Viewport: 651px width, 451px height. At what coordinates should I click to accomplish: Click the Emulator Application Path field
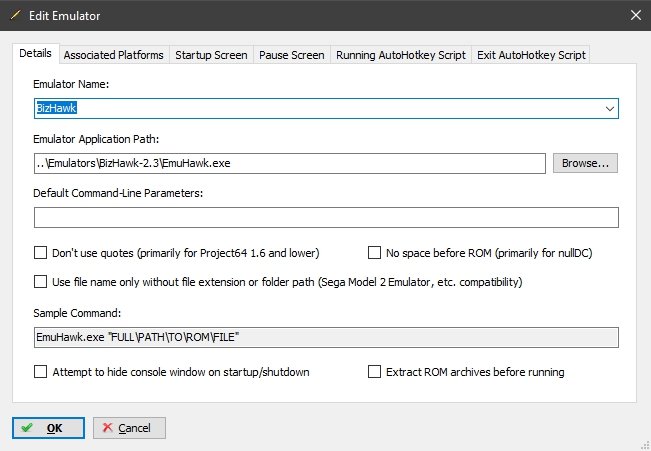pyautogui.click(x=290, y=163)
